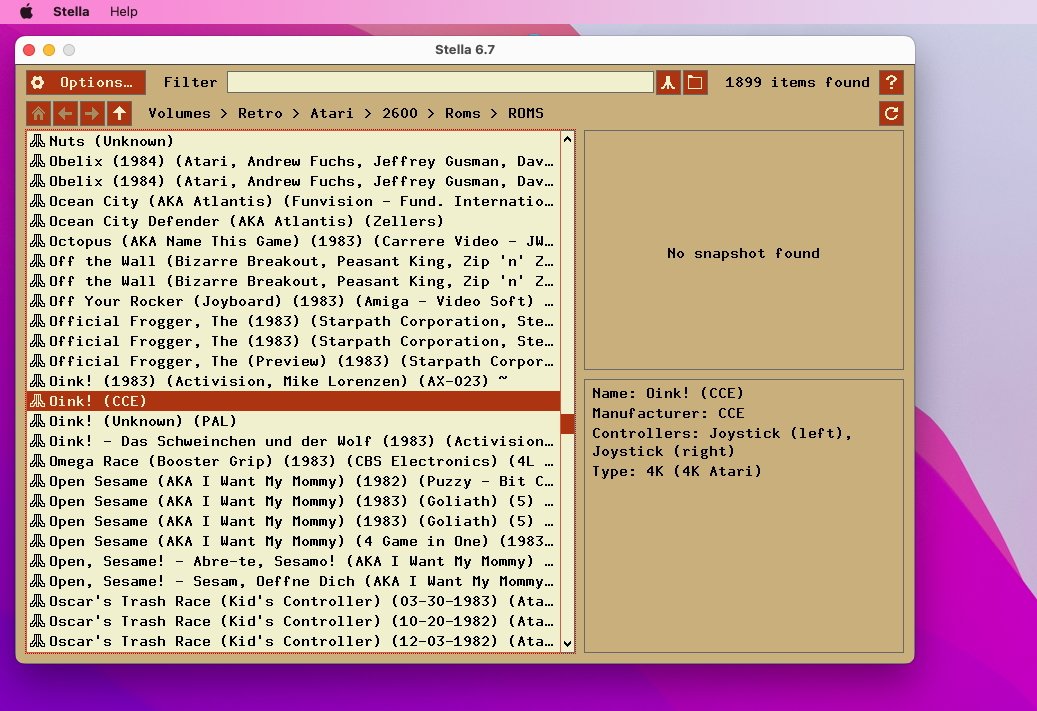Toggle the ROMs-only Atari icon filter

click(x=668, y=83)
